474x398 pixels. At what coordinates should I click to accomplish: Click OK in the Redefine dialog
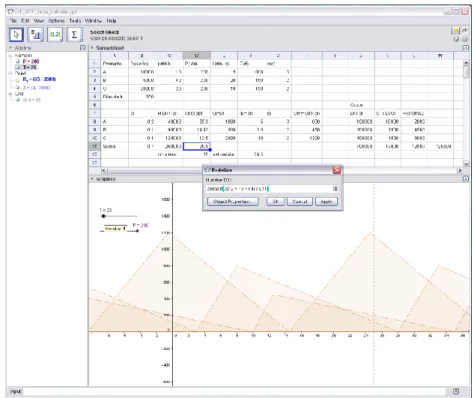click(x=275, y=202)
